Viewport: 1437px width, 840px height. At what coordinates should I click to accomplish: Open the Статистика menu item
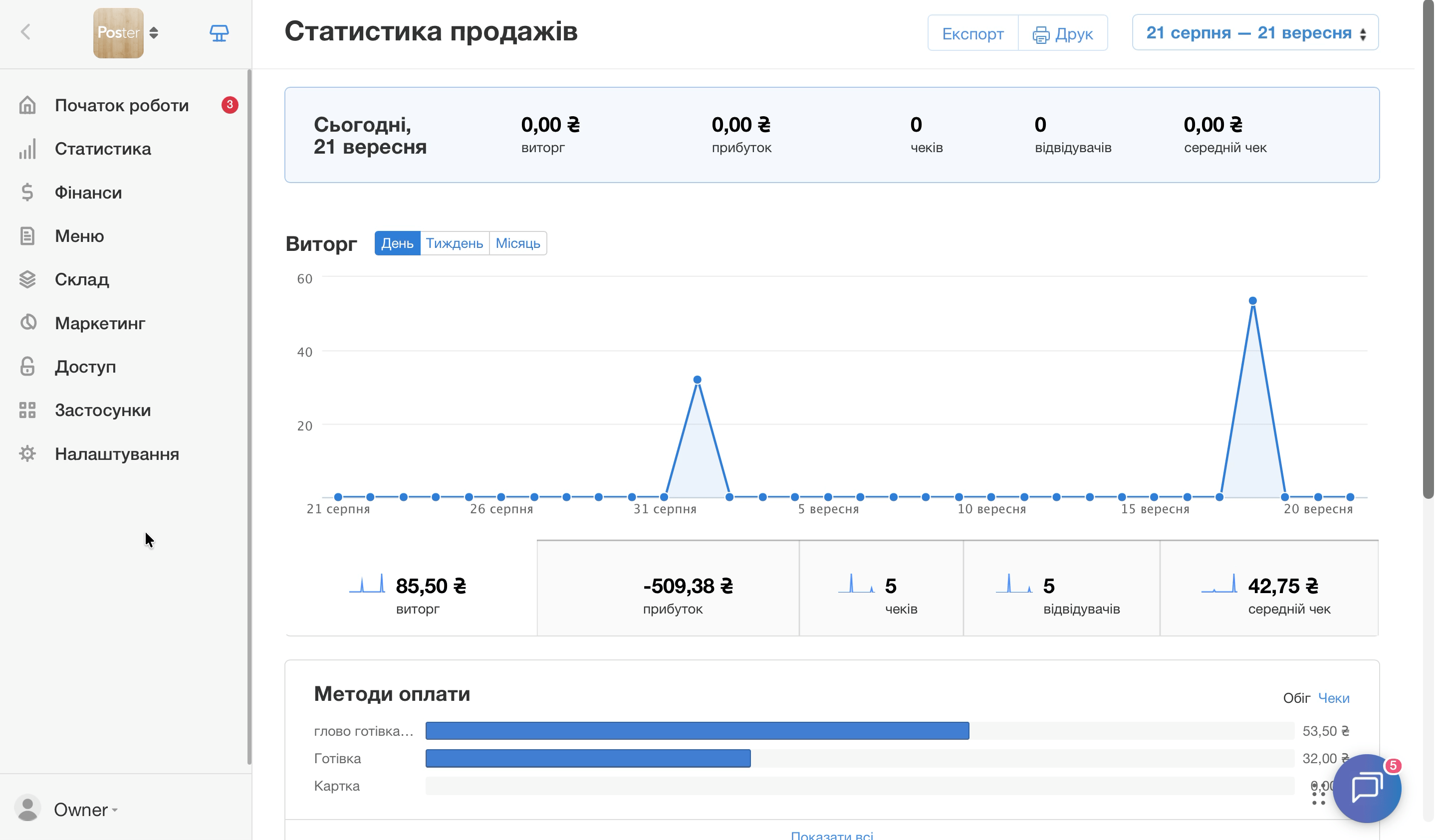coord(103,149)
